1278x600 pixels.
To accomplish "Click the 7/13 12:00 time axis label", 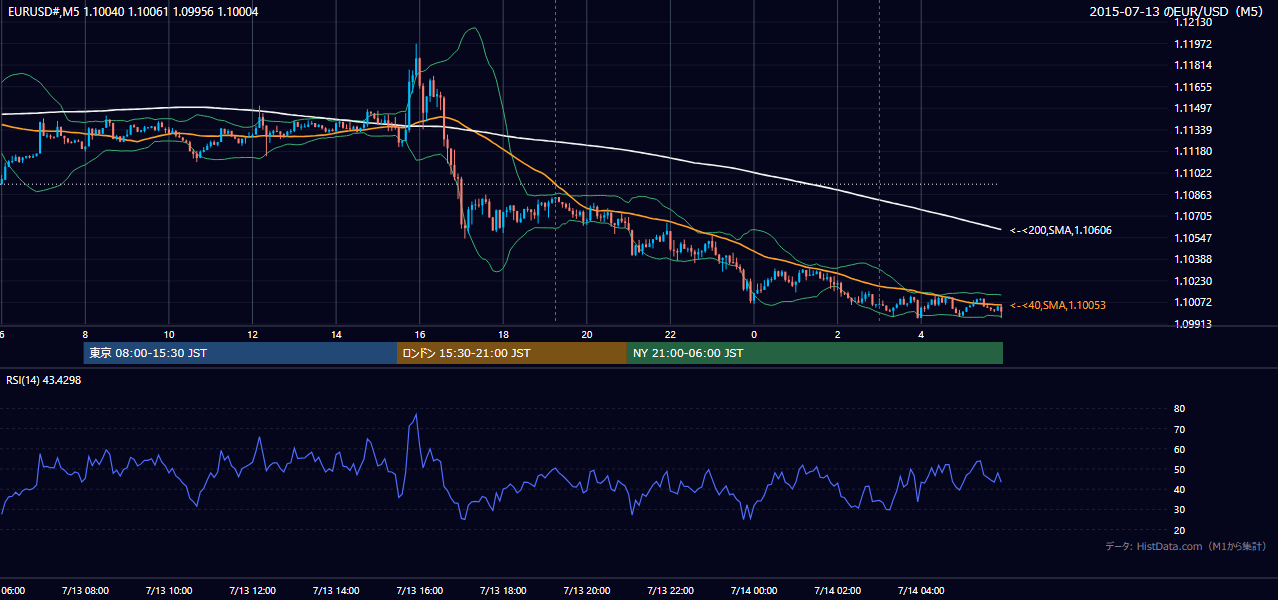I will click(x=252, y=591).
